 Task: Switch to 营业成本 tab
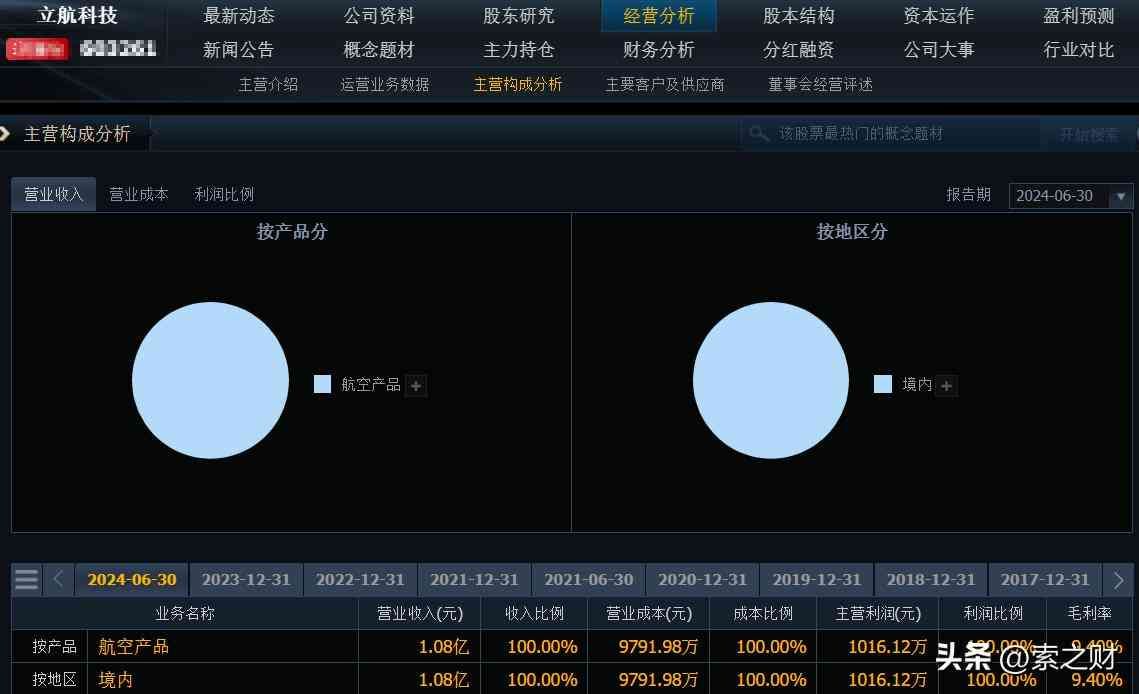pos(139,195)
